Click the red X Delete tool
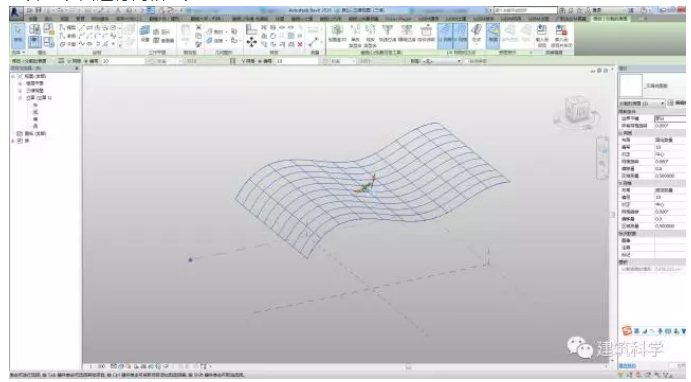Screen dimensions: 691x382 point(300,45)
